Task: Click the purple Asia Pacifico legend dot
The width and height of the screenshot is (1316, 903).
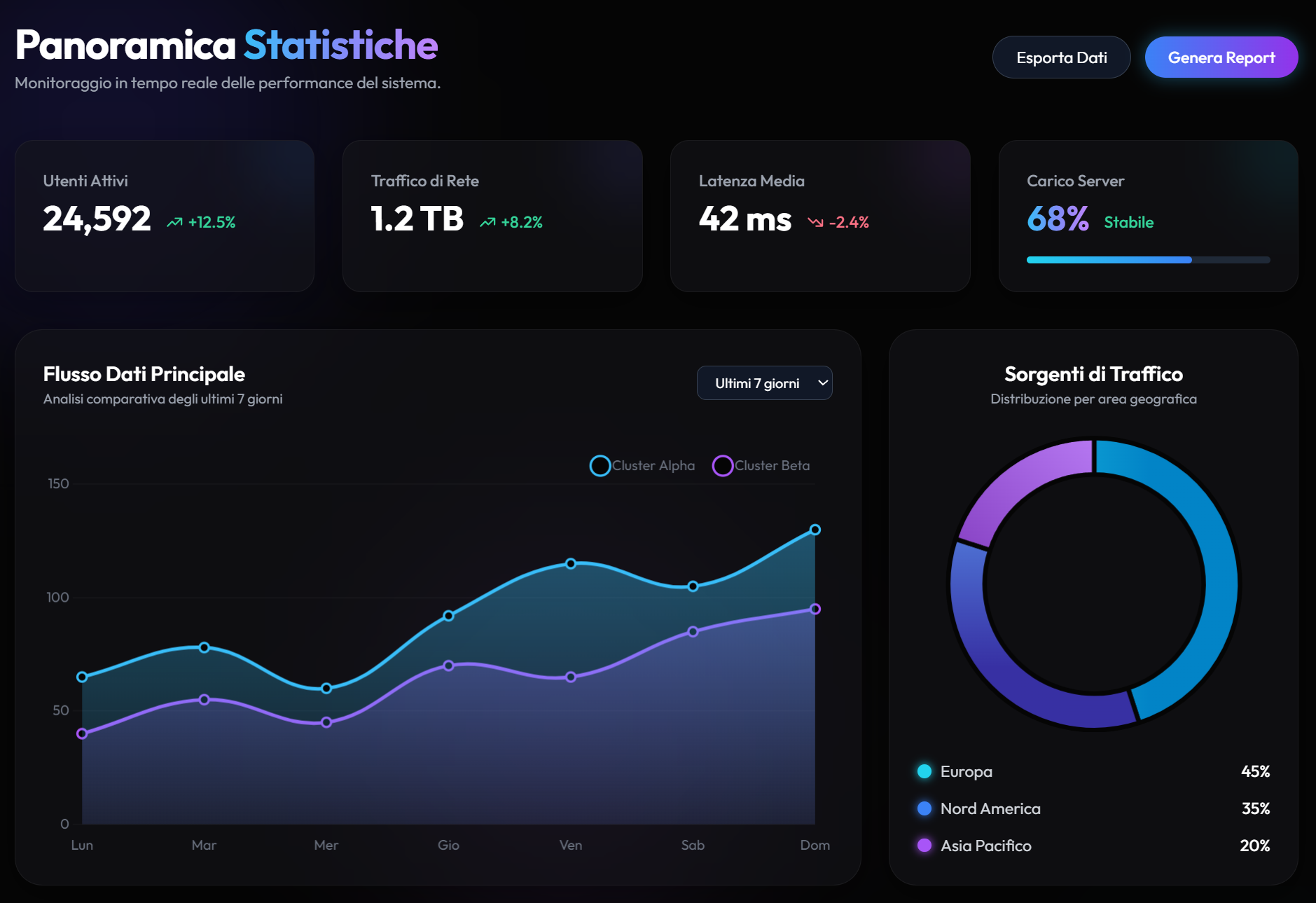Action: [924, 846]
